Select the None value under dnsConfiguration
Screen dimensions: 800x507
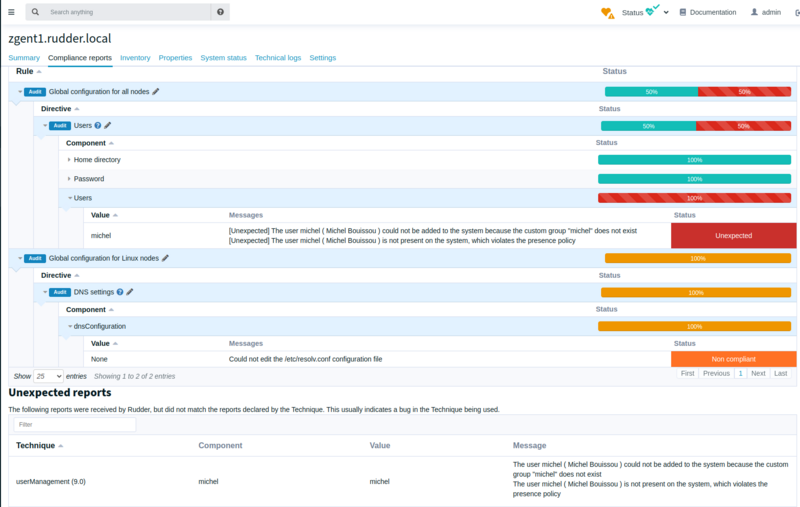[99, 359]
